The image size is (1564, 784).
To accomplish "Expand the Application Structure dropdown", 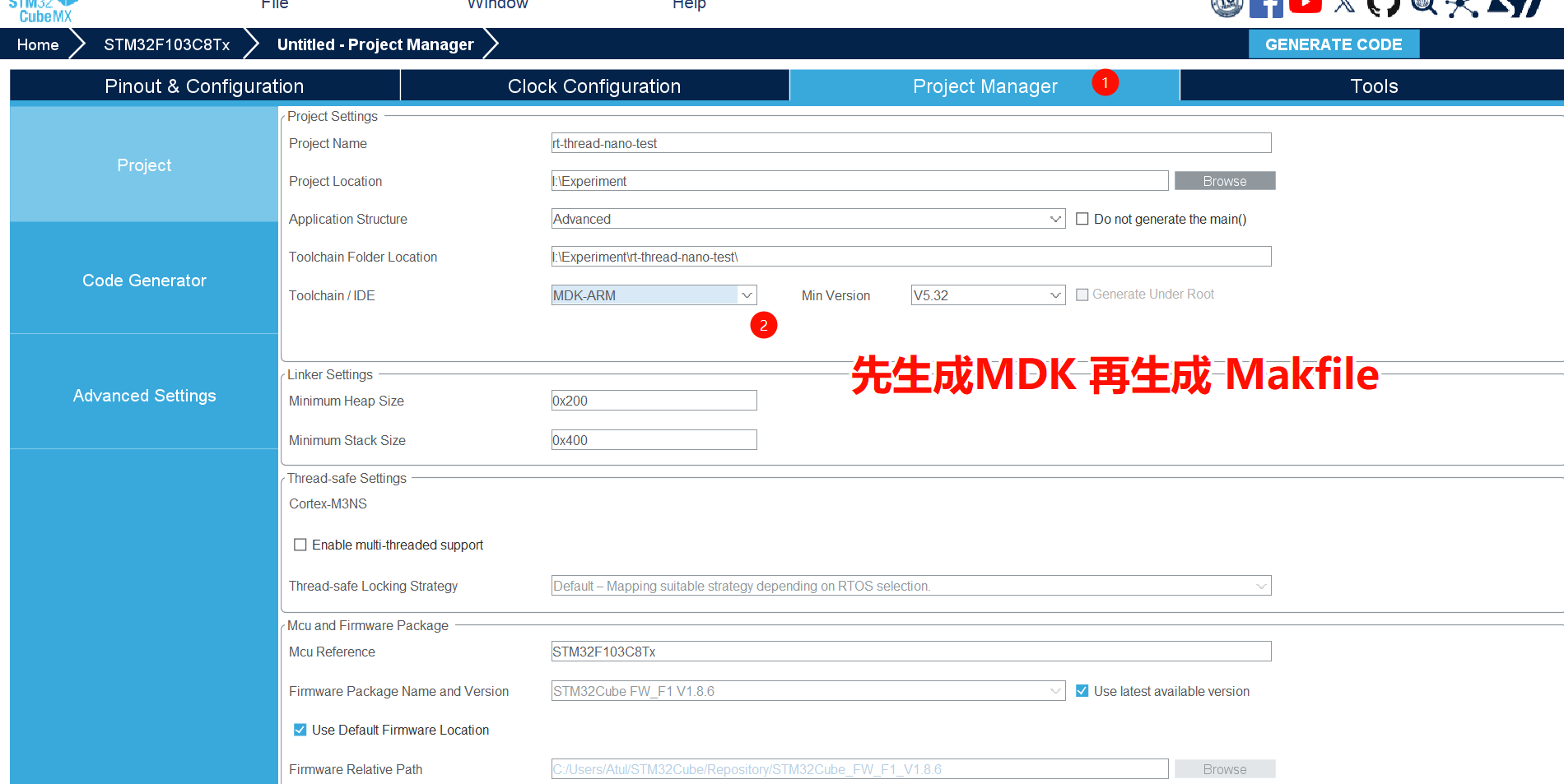I will click(x=808, y=219).
